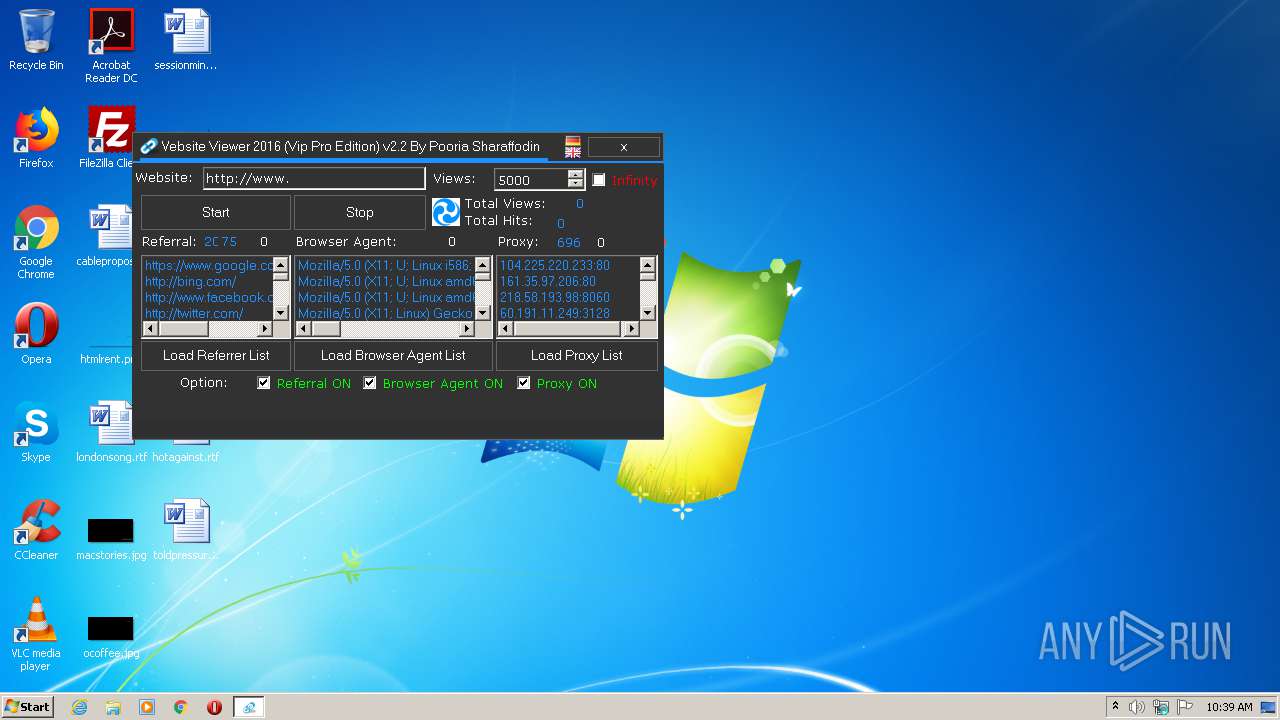Show hidden tray icons arrow

(1115, 706)
